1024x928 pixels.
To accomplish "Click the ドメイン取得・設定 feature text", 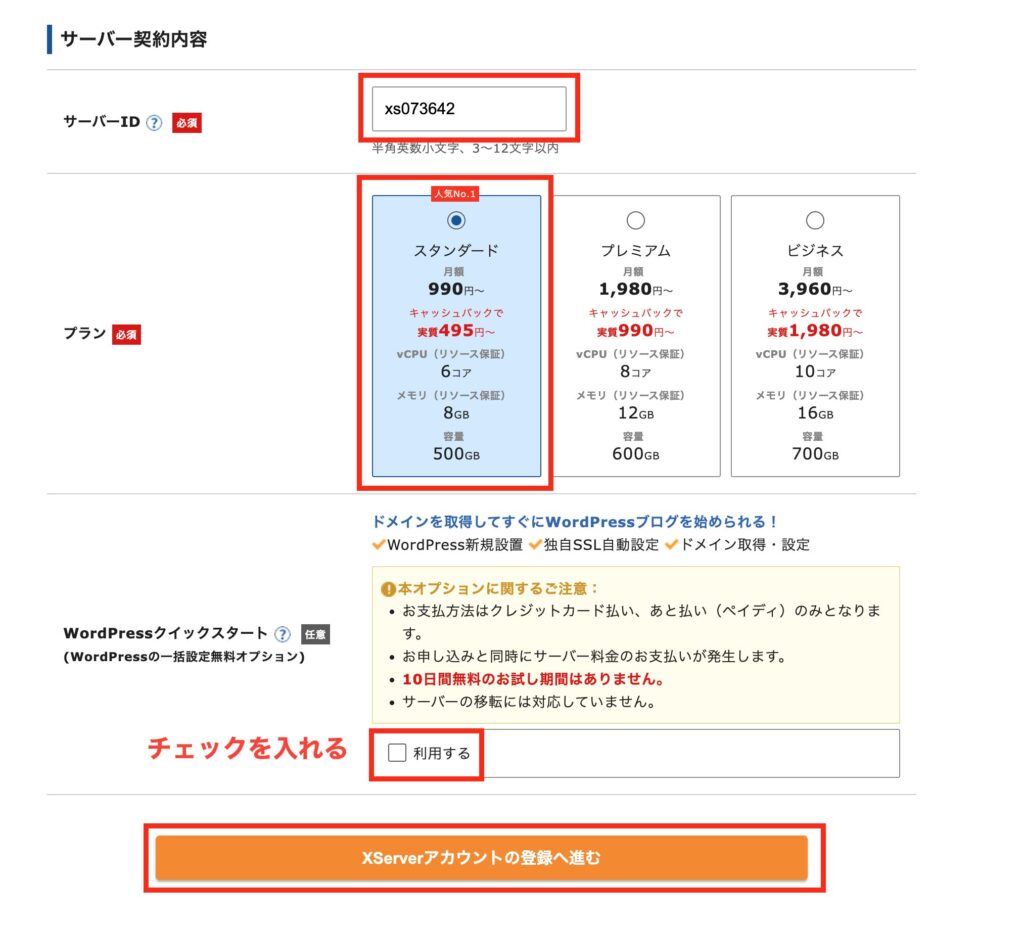I will 744,545.
